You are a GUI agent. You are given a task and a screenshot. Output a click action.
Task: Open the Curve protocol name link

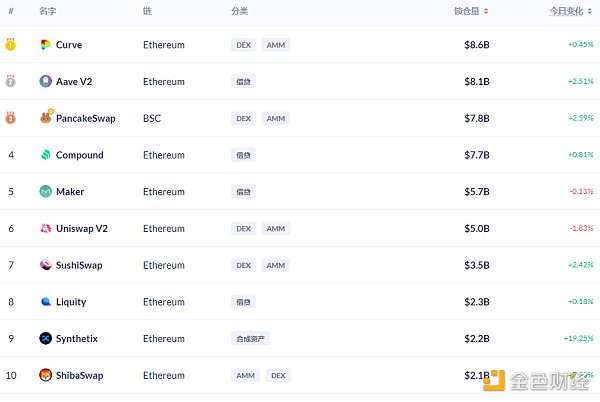[69, 45]
